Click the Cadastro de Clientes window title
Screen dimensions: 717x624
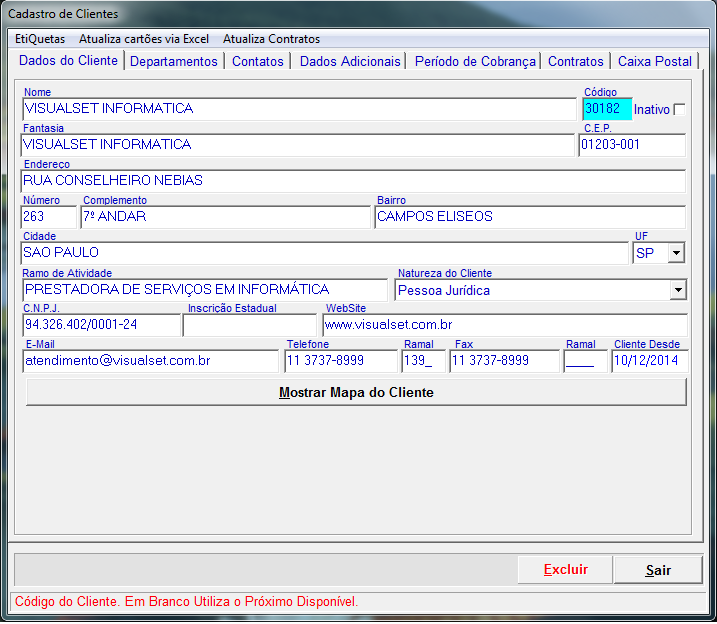[x=63, y=14]
